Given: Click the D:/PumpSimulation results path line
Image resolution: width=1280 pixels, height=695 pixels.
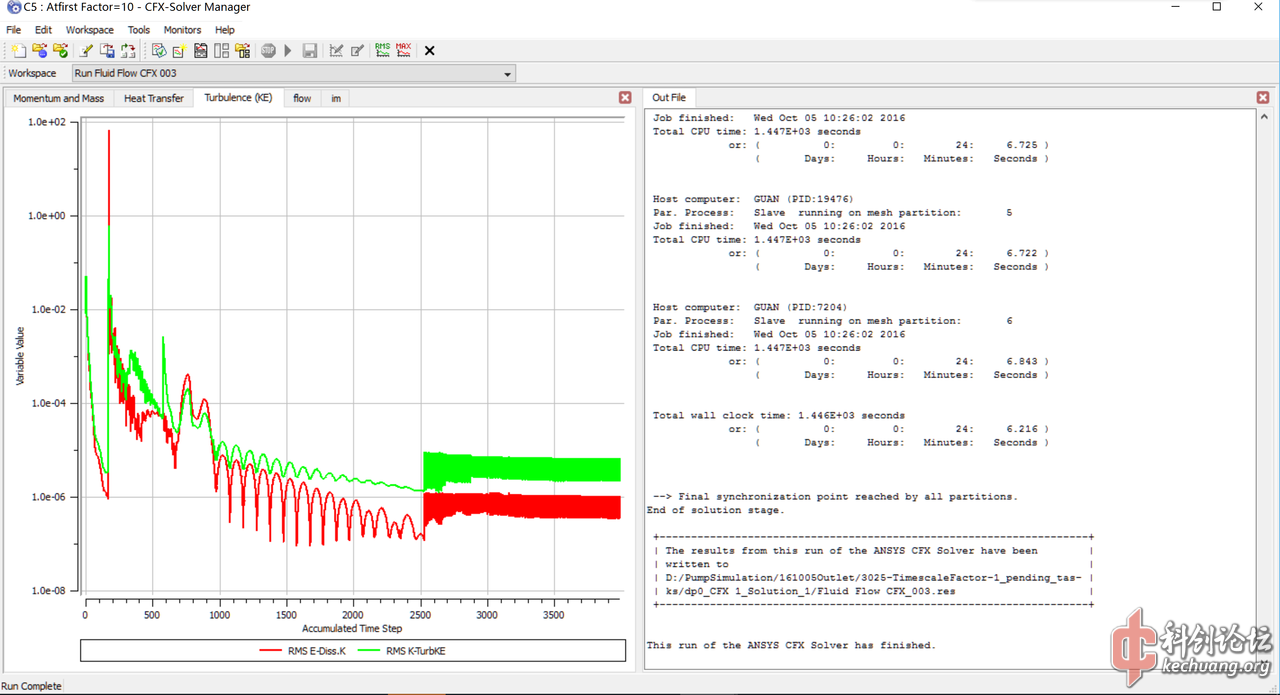Looking at the screenshot, I should (875, 577).
